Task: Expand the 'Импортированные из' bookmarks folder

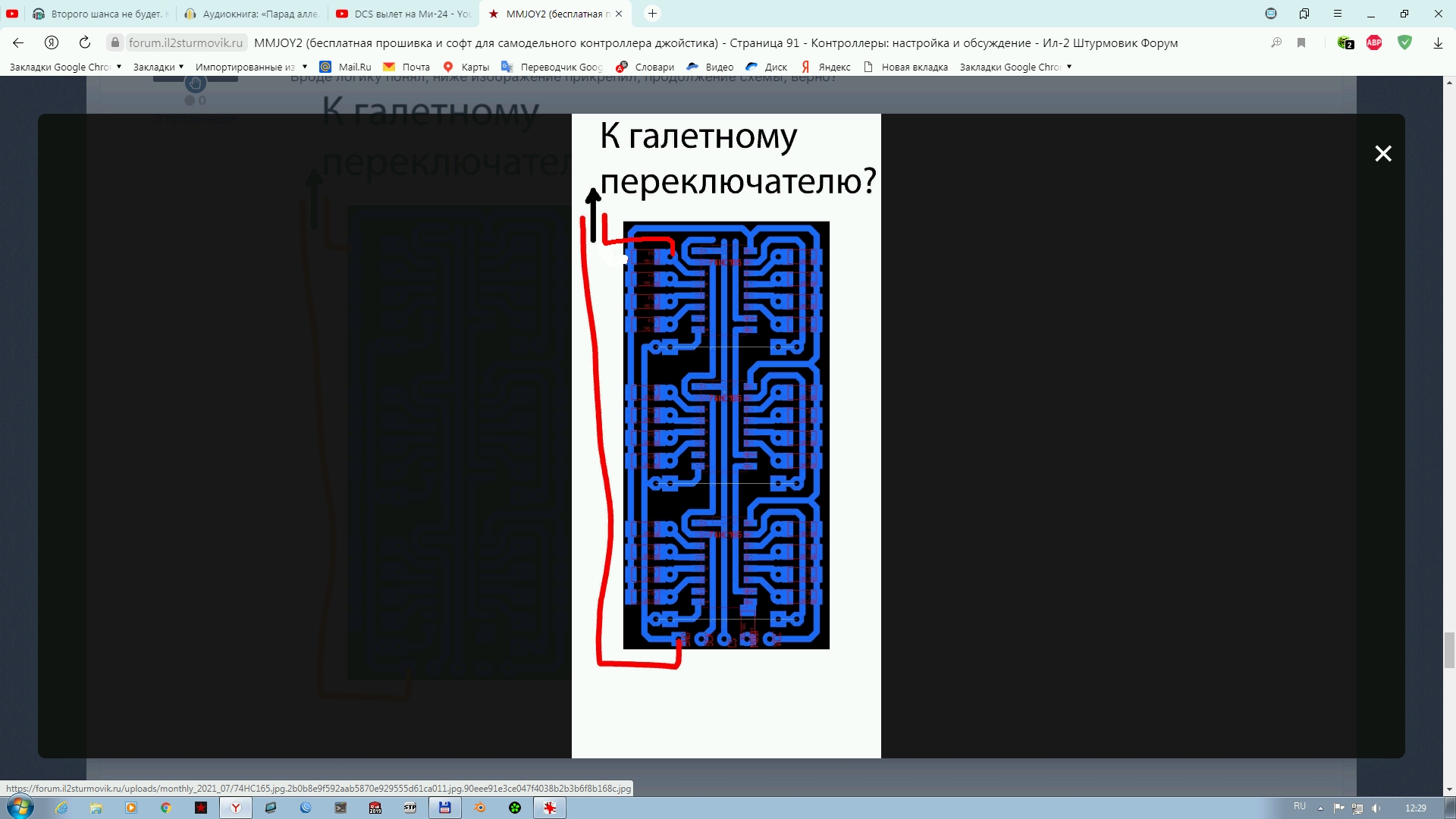Action: 251,67
